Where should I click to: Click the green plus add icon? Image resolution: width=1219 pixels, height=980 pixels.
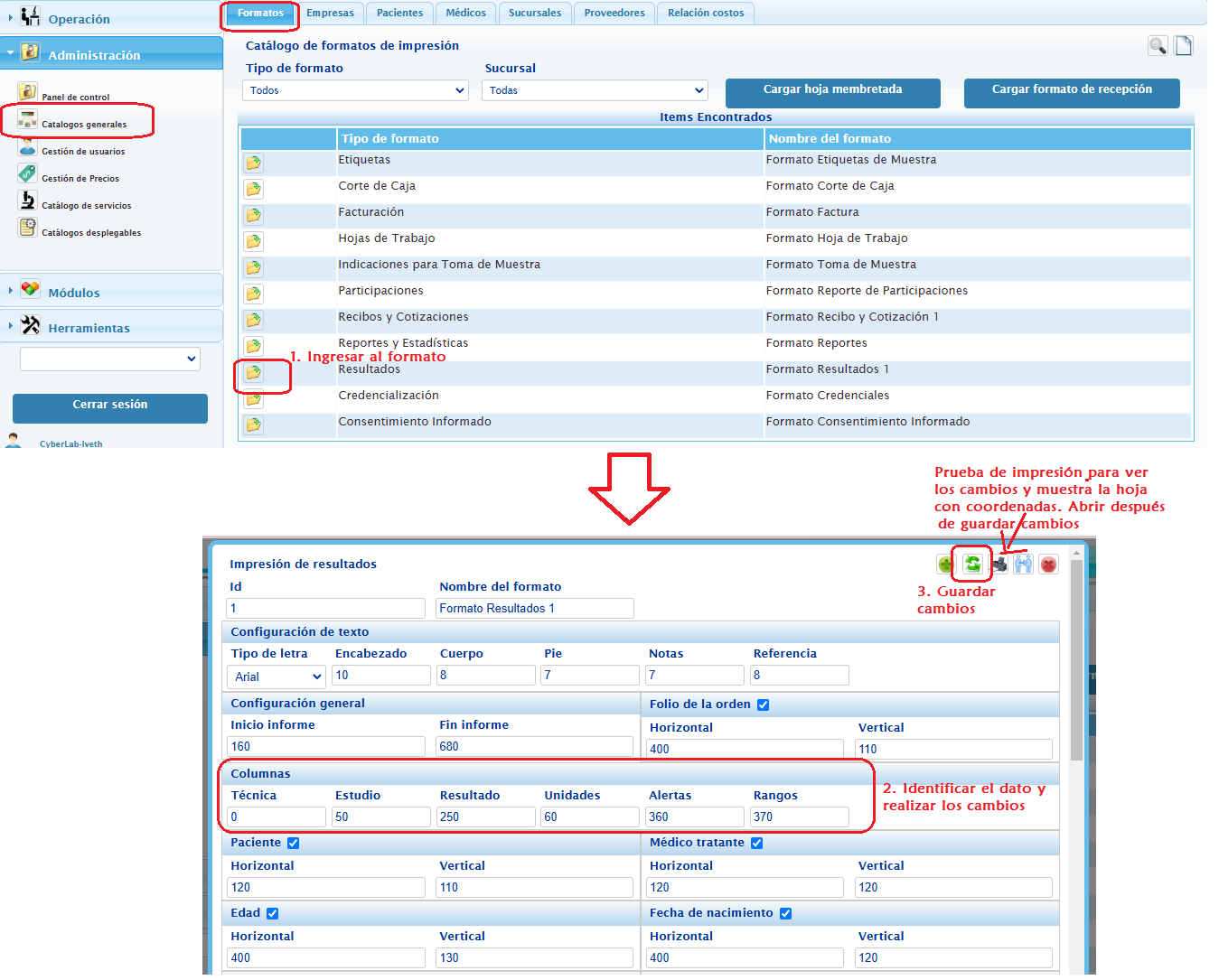pyautogui.click(x=946, y=565)
